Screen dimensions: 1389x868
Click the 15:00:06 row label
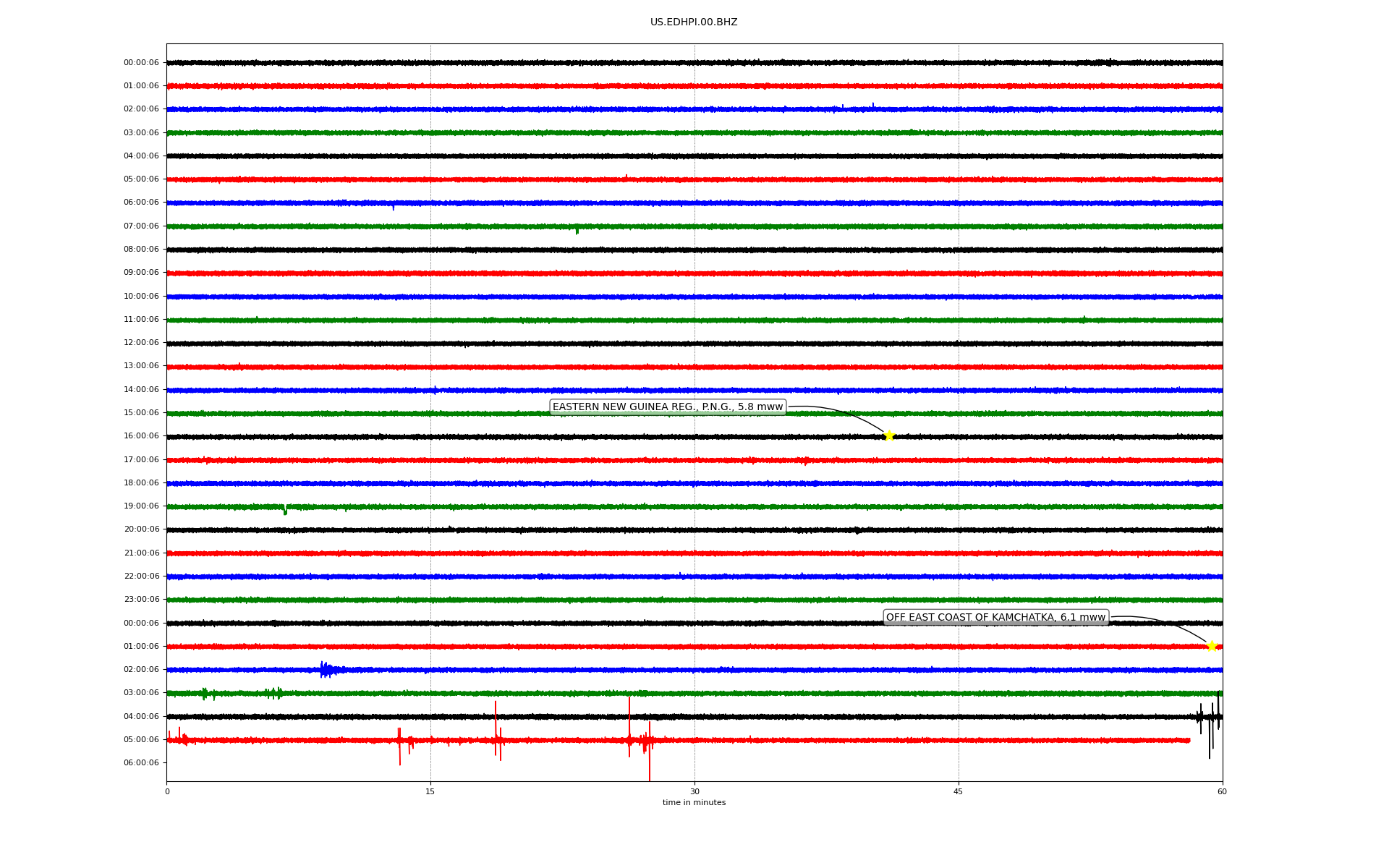[141, 413]
